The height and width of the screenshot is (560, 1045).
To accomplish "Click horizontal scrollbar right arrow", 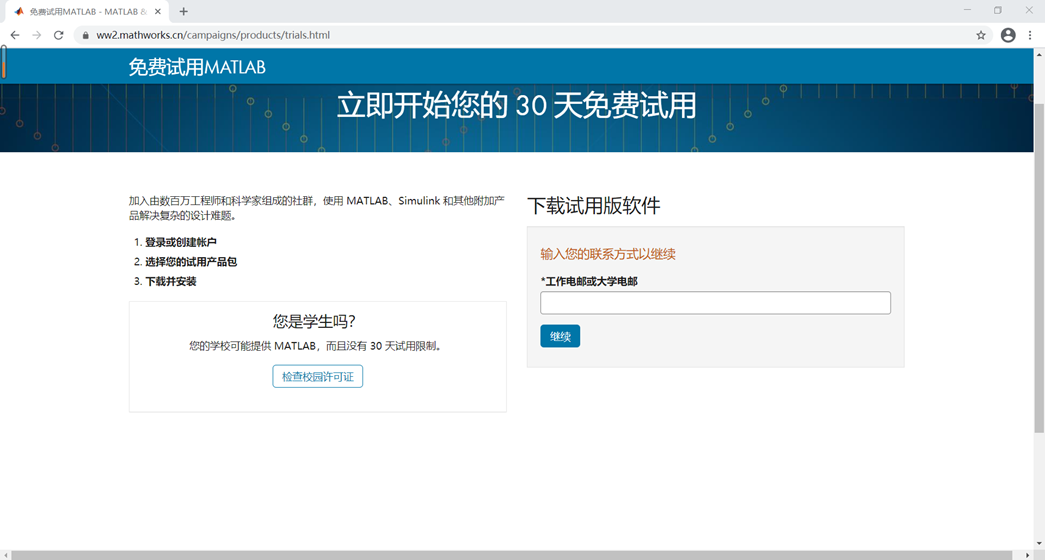I will tap(1028, 555).
